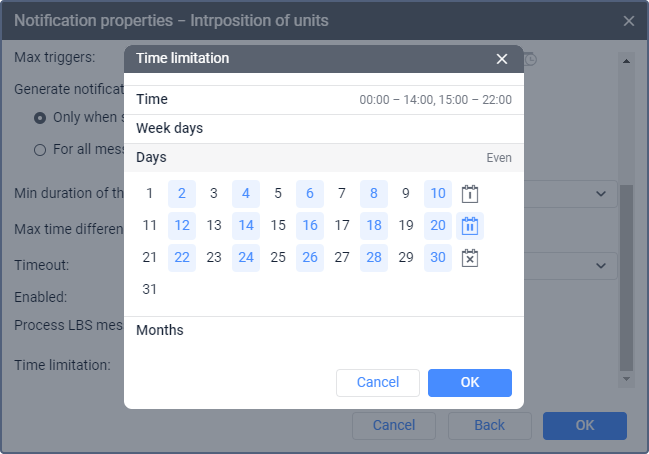
Task: Open the Timeout dropdown arrow
Action: pos(600,265)
